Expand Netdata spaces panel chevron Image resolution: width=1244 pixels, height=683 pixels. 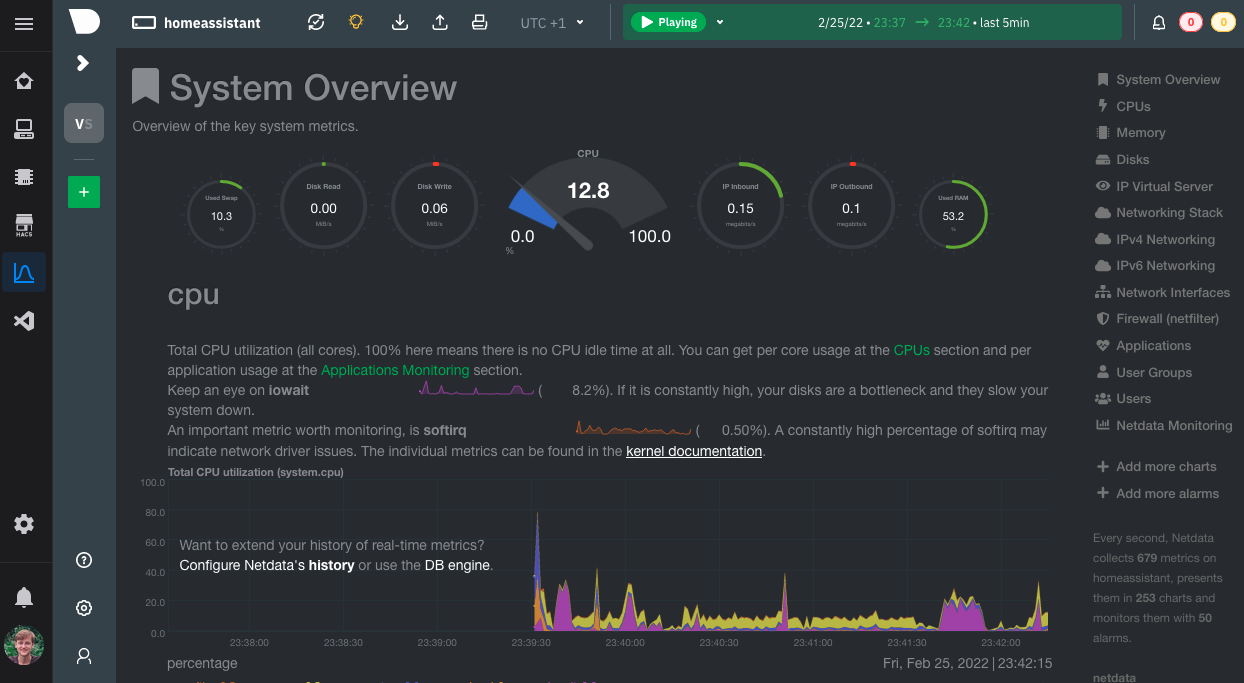(84, 63)
